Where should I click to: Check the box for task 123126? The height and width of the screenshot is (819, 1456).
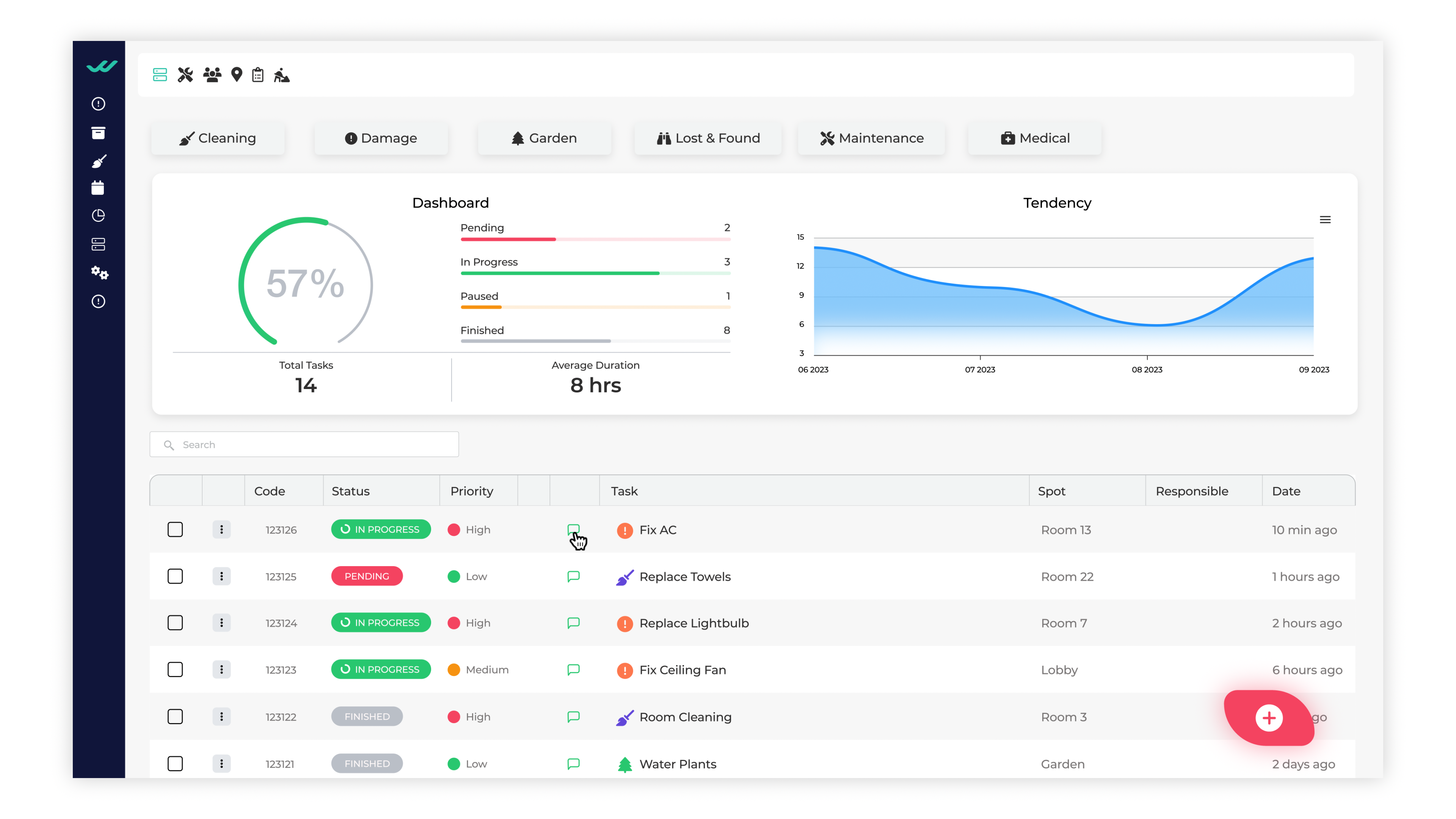coord(175,530)
